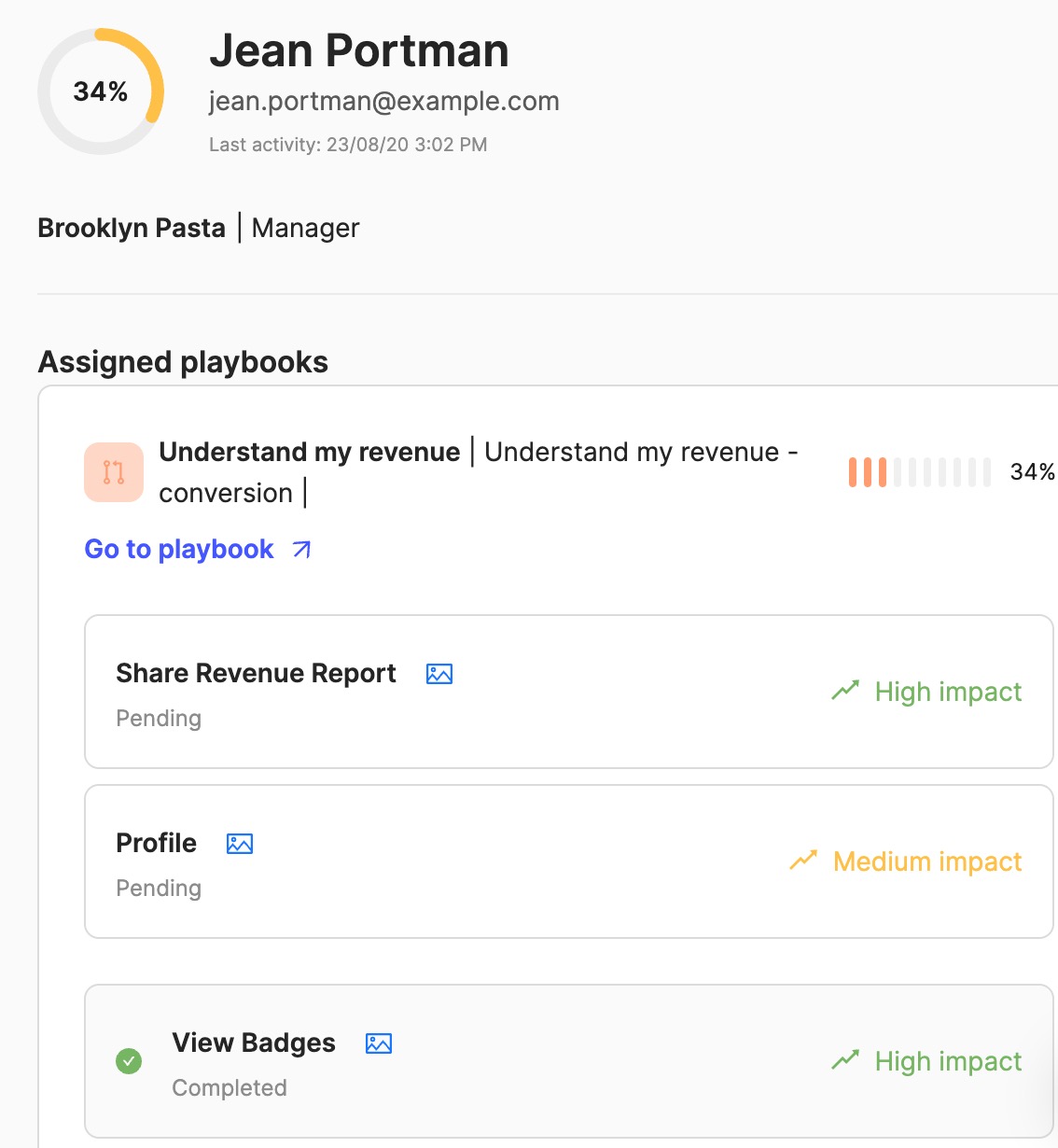
Task: Click the Understand my revenue playbook title
Action: point(310,452)
